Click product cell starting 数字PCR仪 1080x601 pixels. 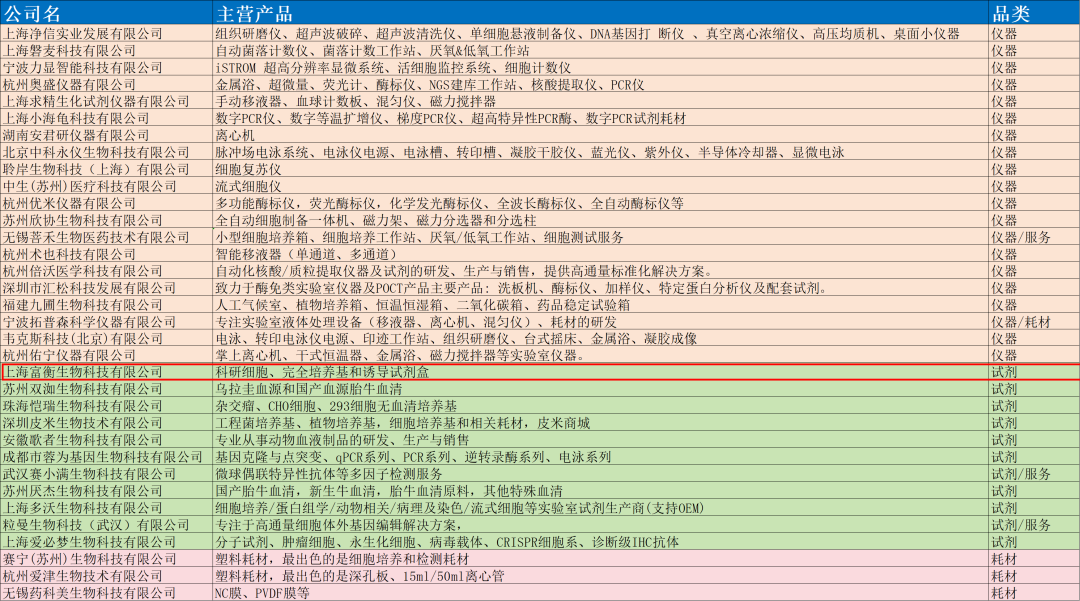(601, 118)
